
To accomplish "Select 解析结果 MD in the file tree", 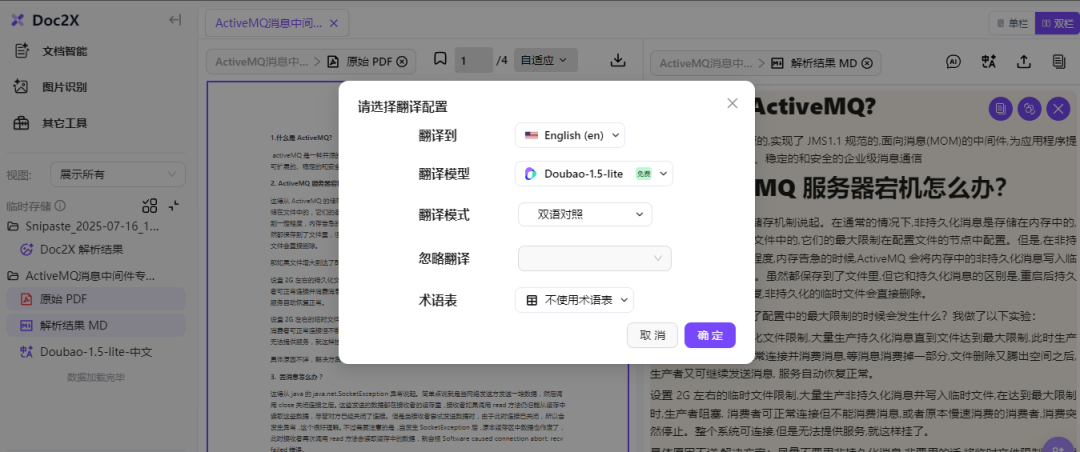I will pyautogui.click(x=96, y=325).
